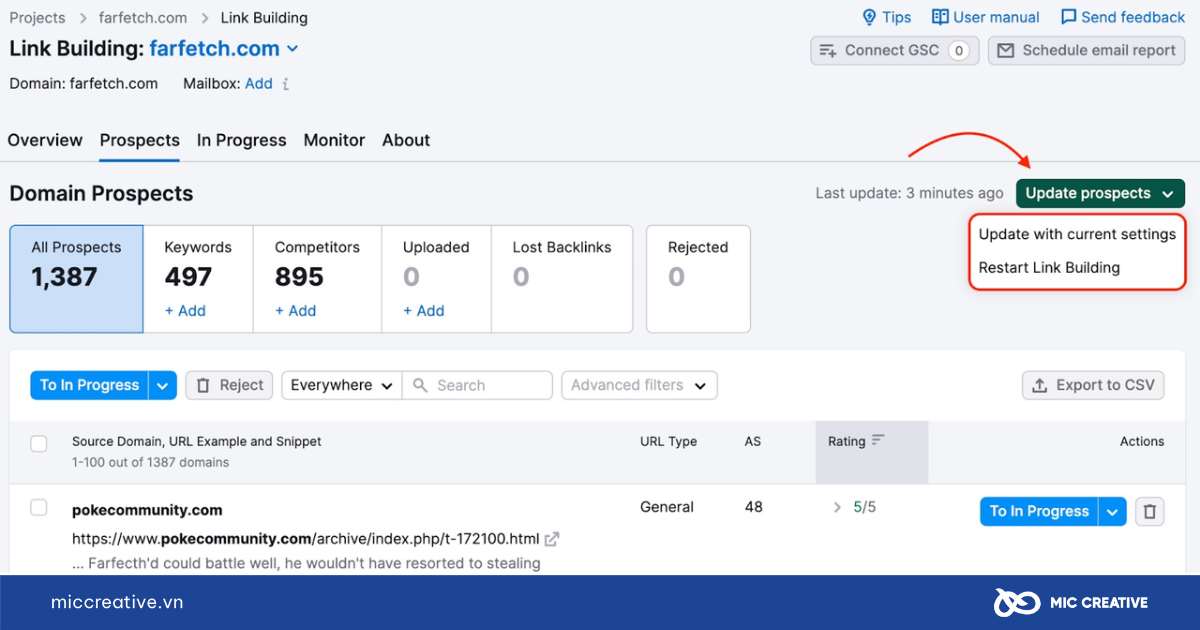Go to the Monitor tab

coord(334,140)
